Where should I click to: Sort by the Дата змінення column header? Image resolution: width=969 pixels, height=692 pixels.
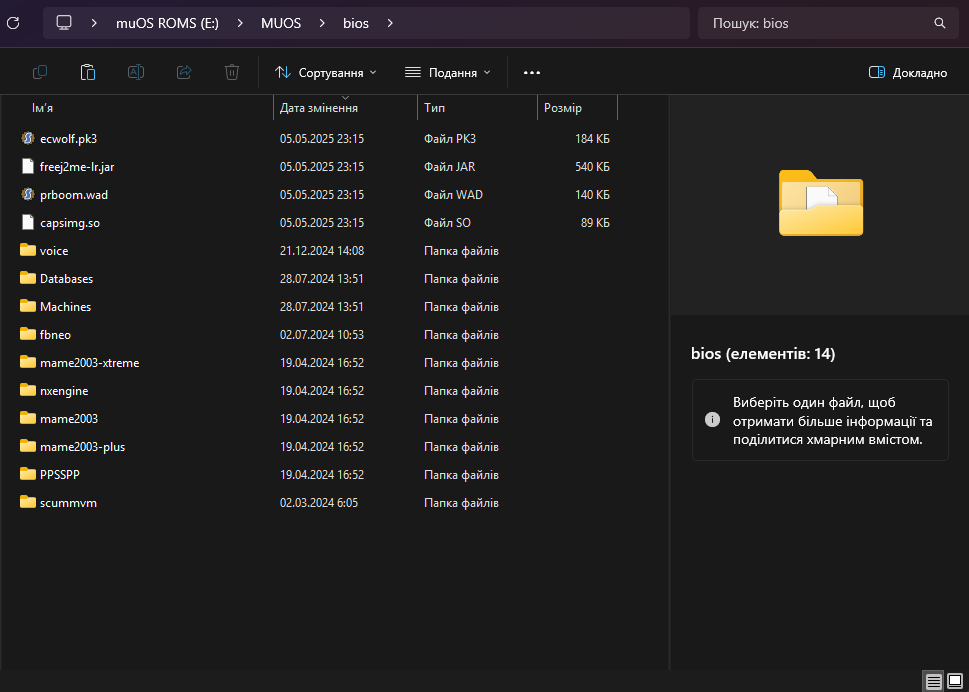coord(345,108)
